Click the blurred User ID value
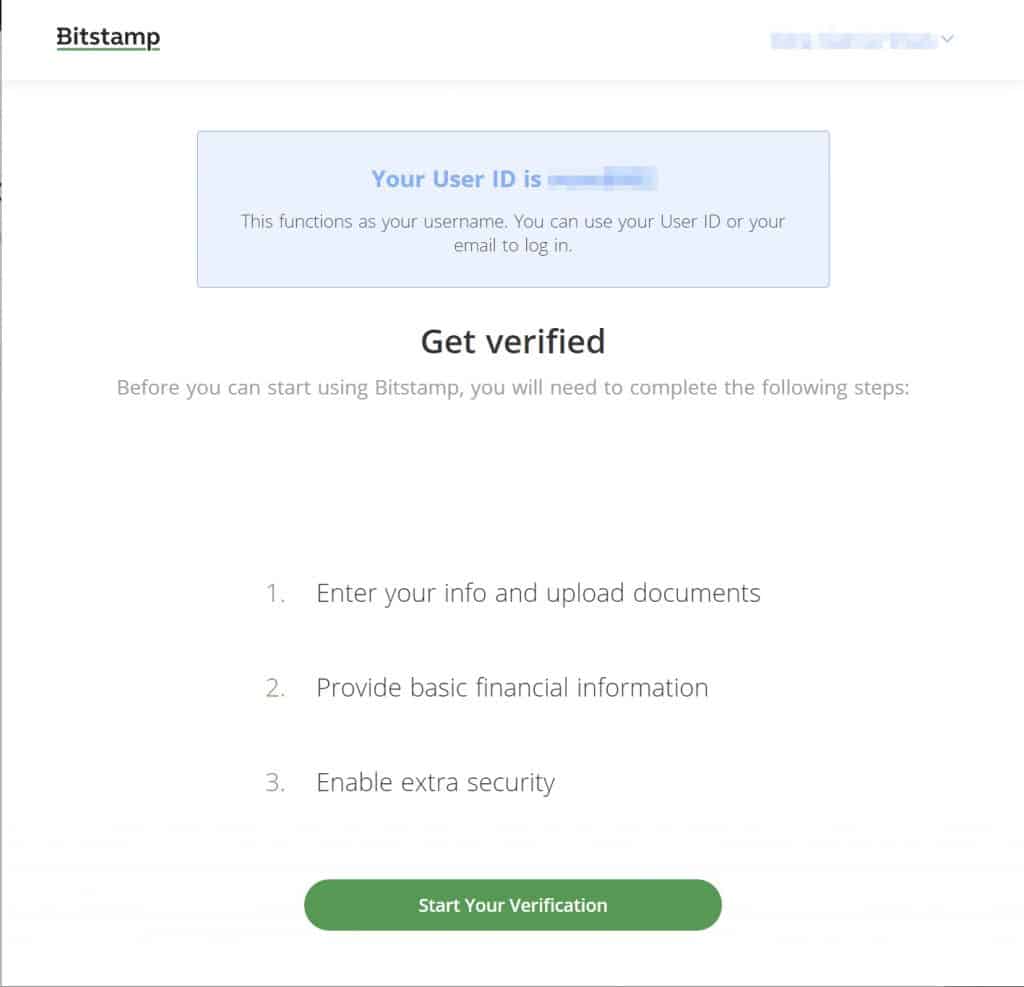This screenshot has width=1024, height=987. pyautogui.click(x=605, y=179)
